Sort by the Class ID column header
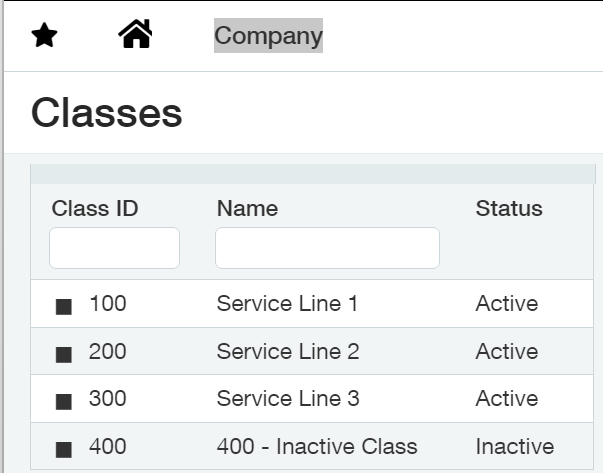 [95, 208]
